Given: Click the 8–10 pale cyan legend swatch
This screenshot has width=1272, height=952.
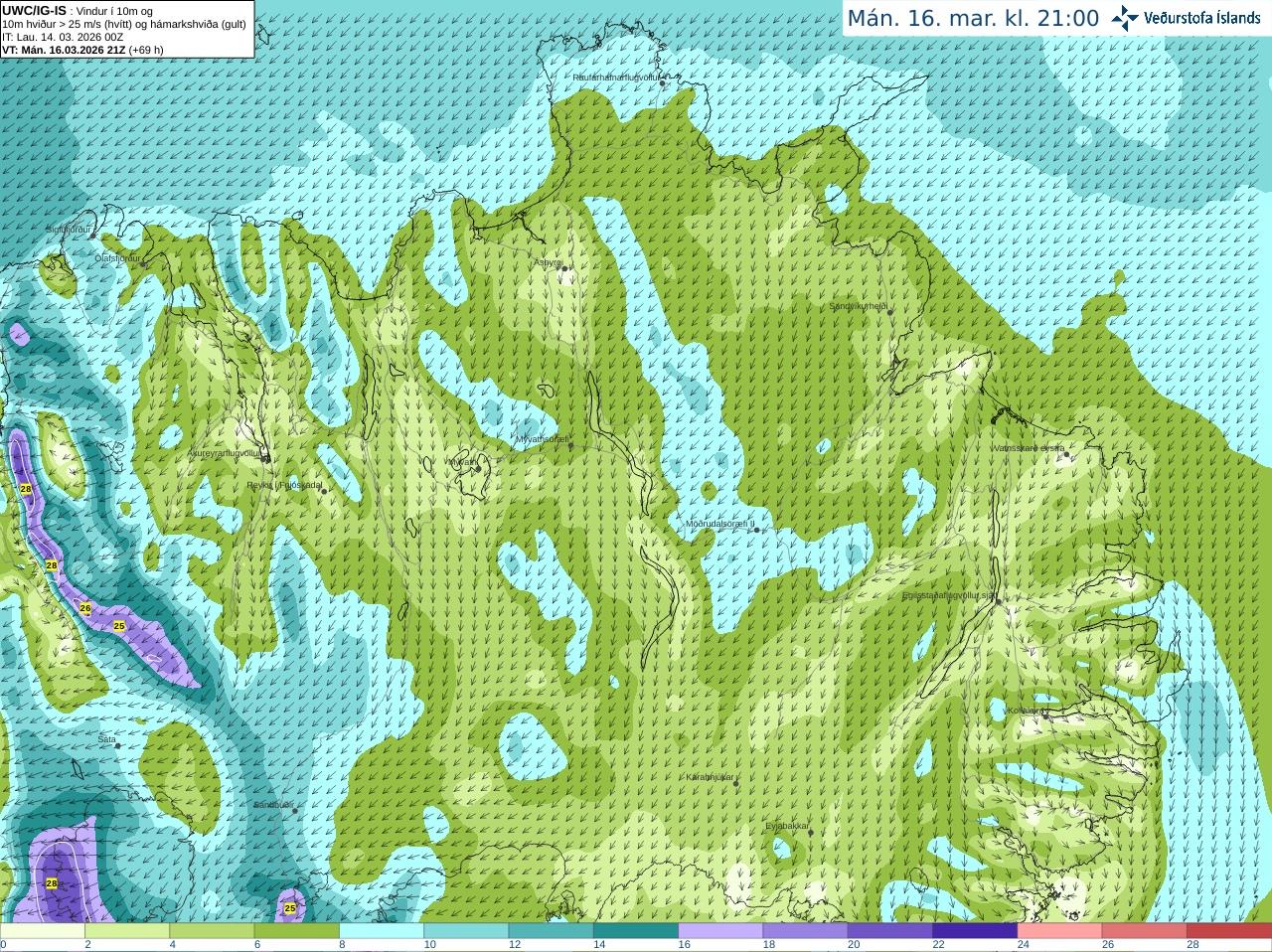Looking at the screenshot, I should [382, 931].
